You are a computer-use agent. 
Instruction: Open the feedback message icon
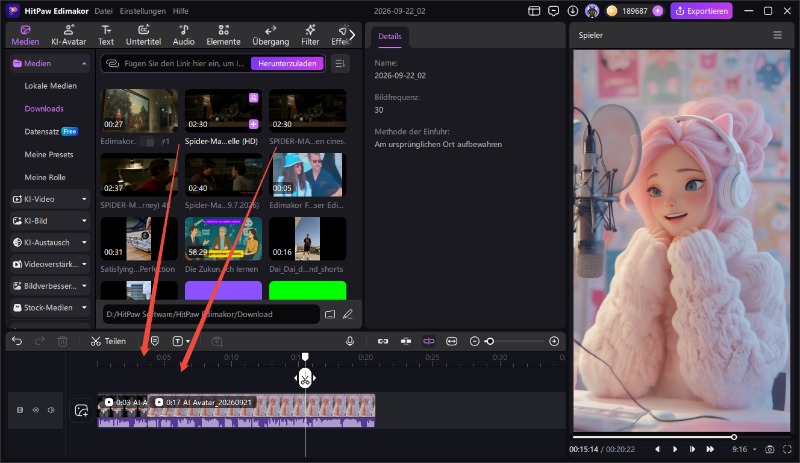(x=553, y=11)
